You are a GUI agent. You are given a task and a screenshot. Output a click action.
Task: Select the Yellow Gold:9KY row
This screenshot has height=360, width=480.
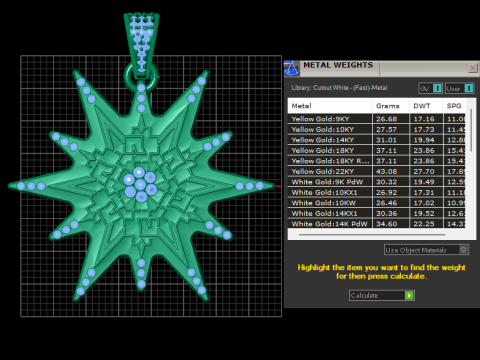[x=377, y=119]
